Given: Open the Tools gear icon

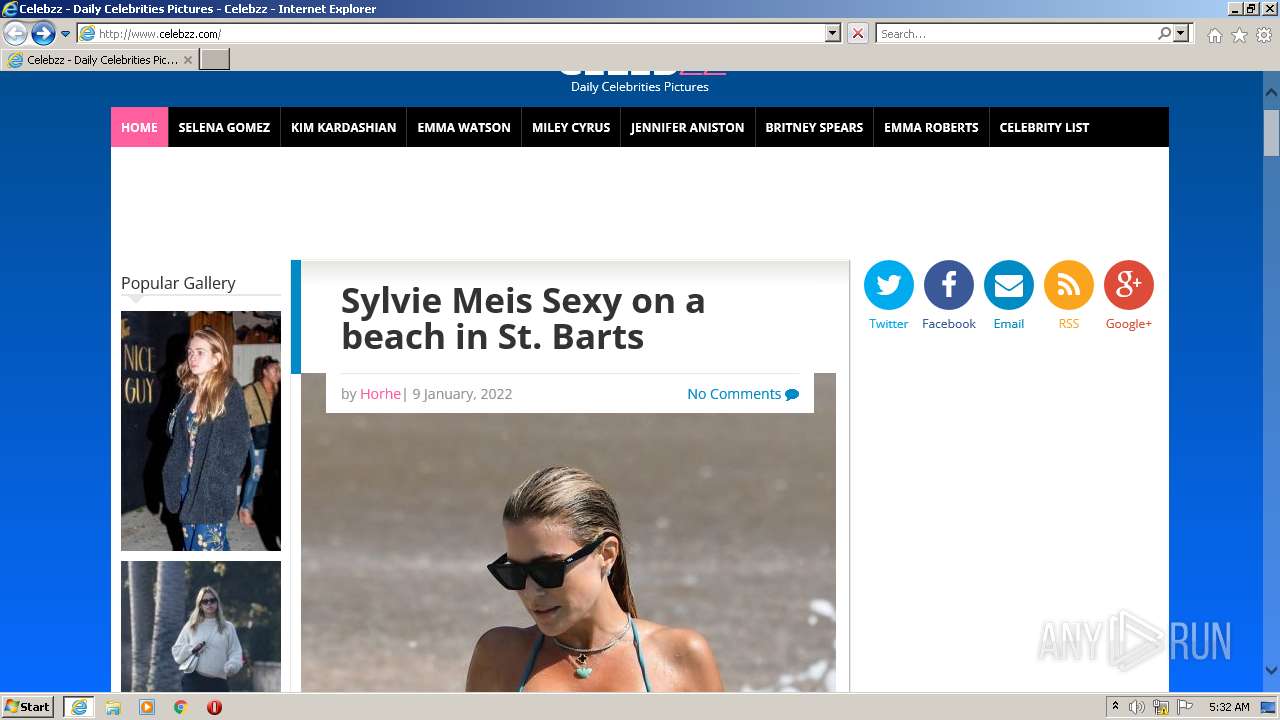Looking at the screenshot, I should click(x=1264, y=35).
